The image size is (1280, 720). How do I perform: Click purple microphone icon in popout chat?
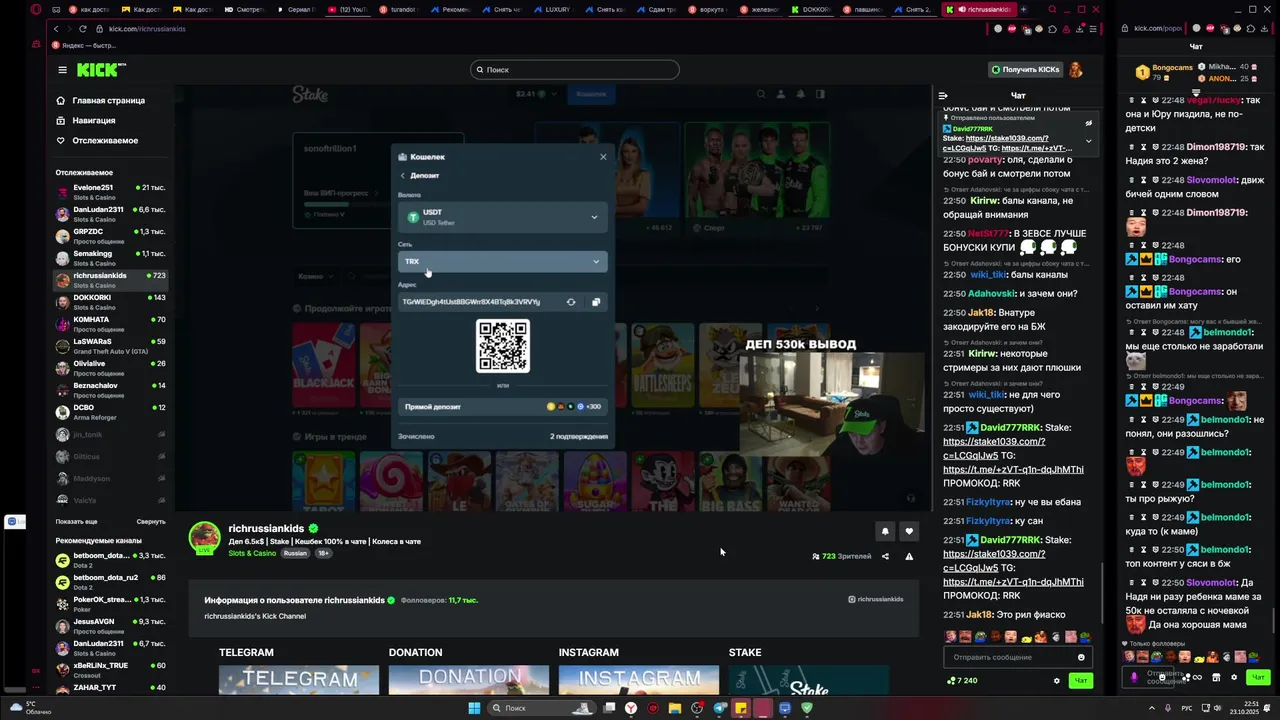[1134, 677]
